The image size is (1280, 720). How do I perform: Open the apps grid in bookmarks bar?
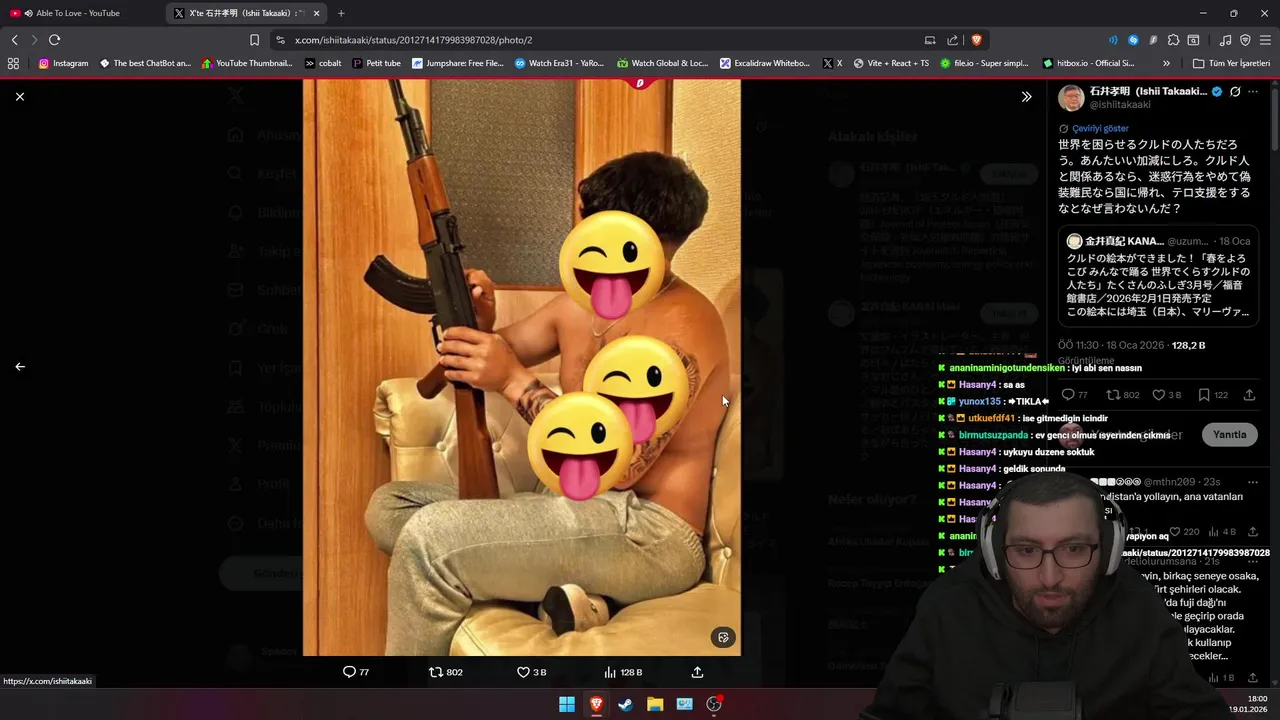click(x=13, y=63)
